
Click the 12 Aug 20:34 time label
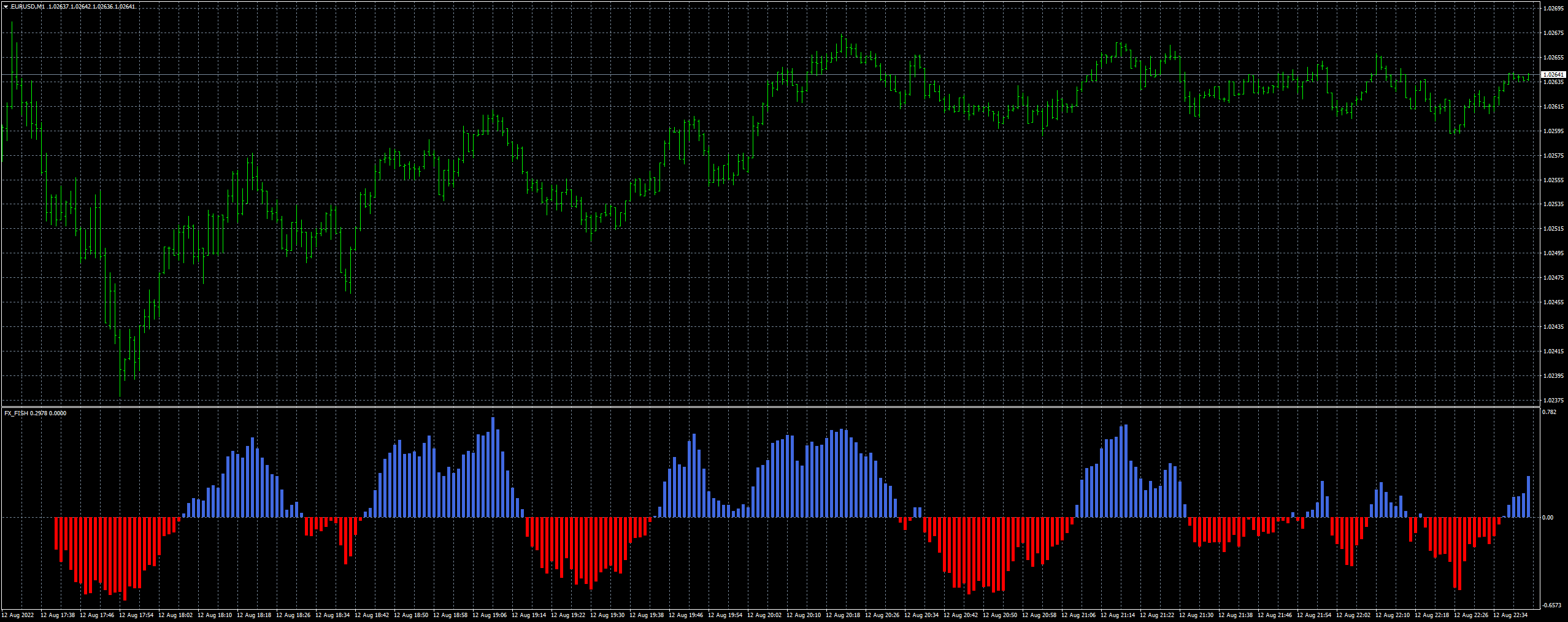click(921, 615)
